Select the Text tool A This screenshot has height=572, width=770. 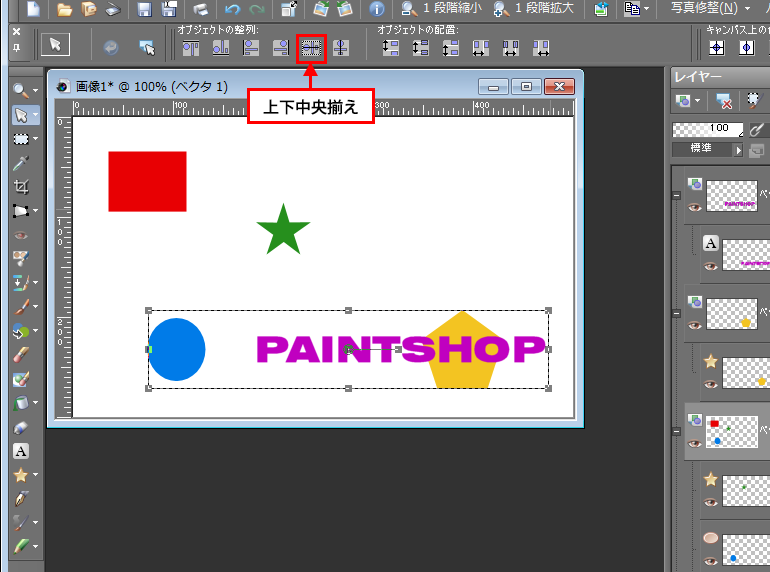point(21,451)
